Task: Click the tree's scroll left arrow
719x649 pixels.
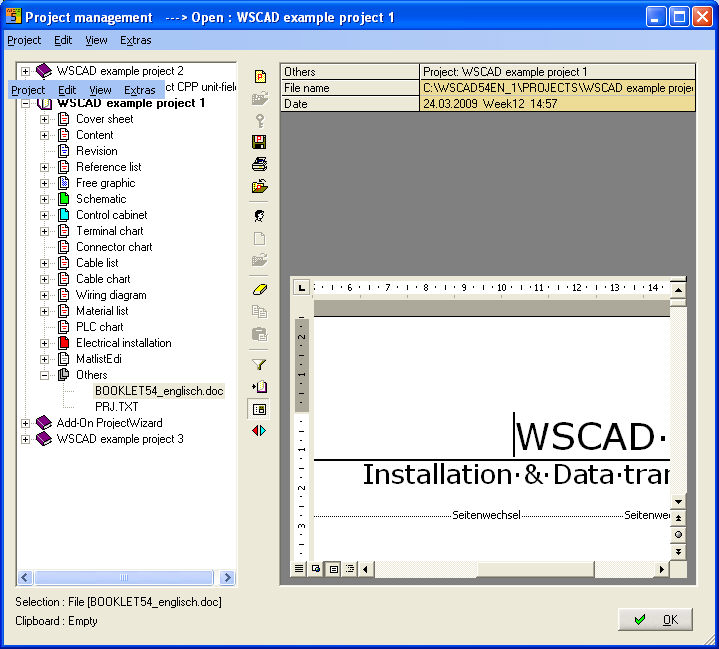Action: point(25,577)
